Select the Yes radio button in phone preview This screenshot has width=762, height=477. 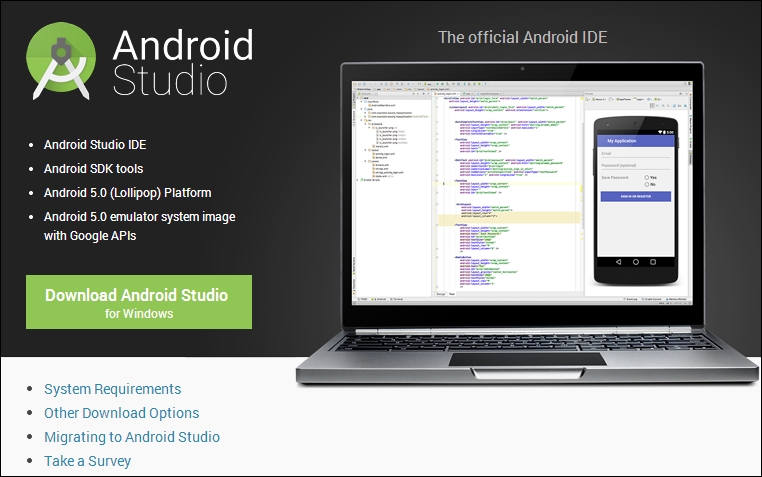[647, 178]
